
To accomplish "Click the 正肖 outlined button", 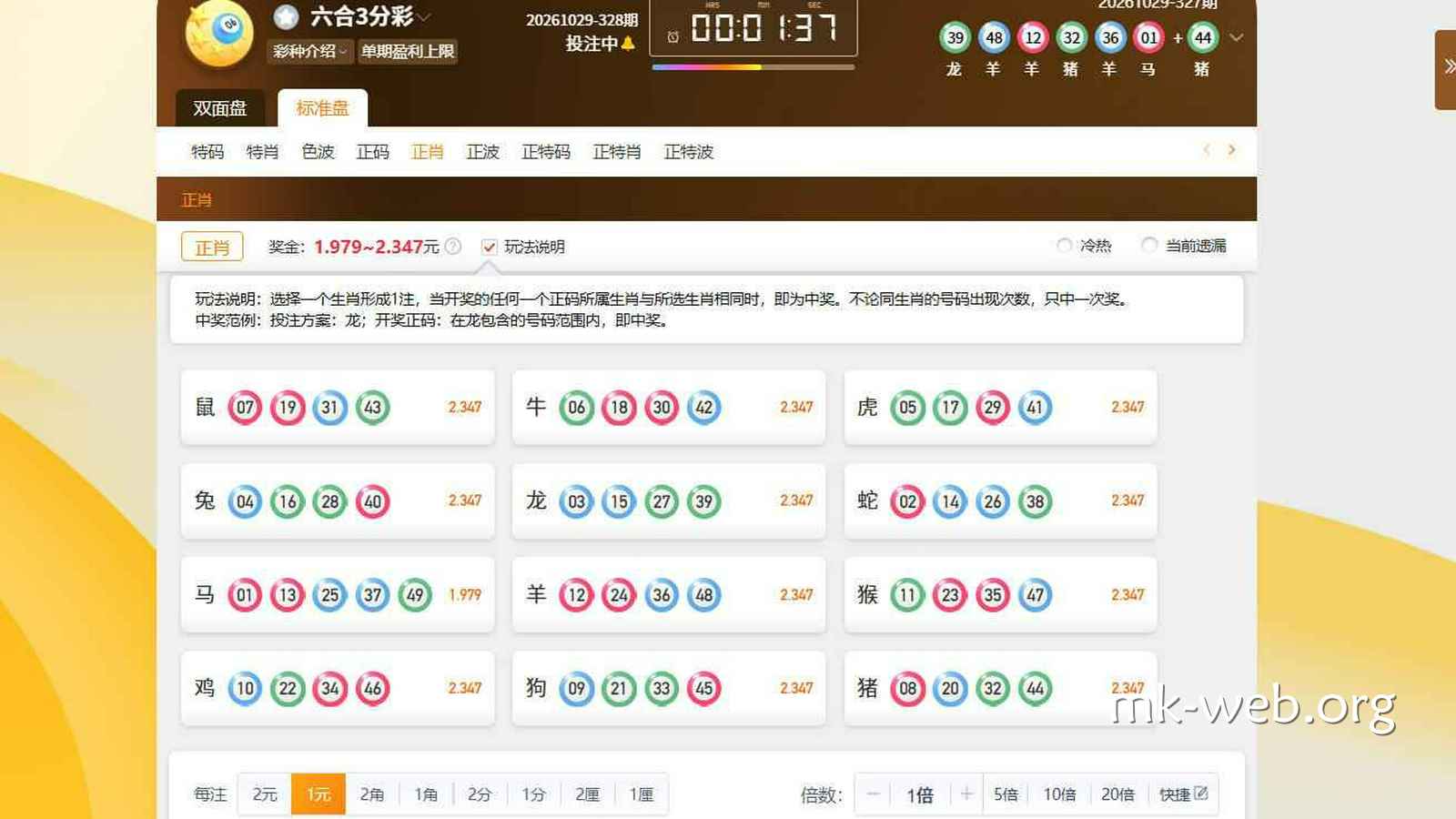I will pos(212,247).
